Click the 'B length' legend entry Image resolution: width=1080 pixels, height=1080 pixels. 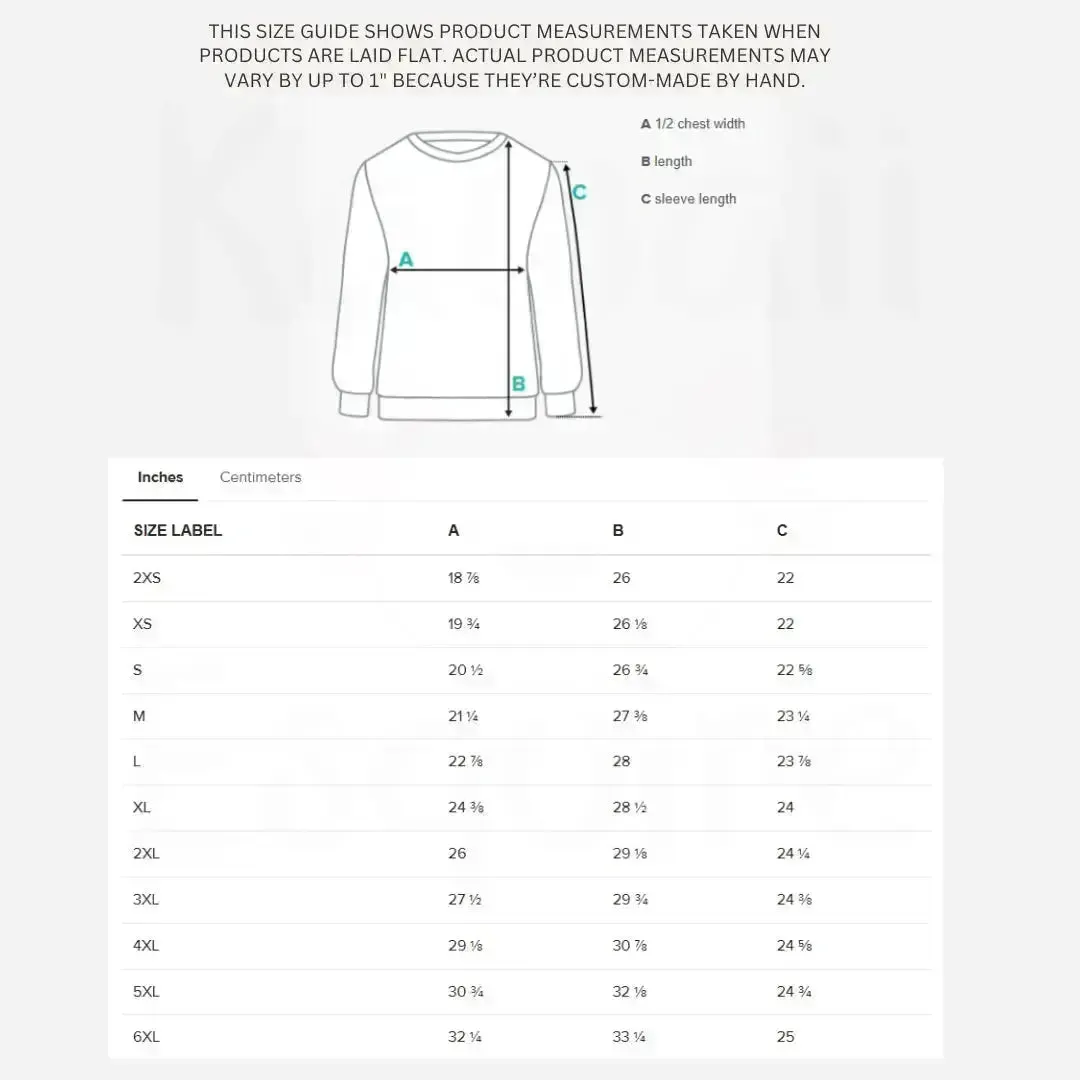(x=666, y=161)
